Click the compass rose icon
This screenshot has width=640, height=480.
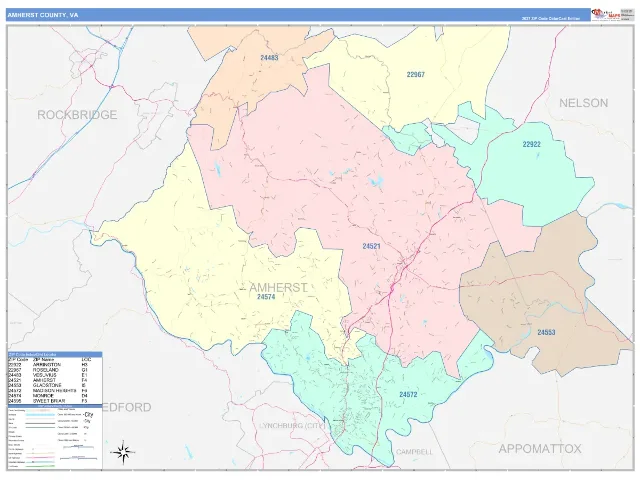pyautogui.click(x=122, y=452)
